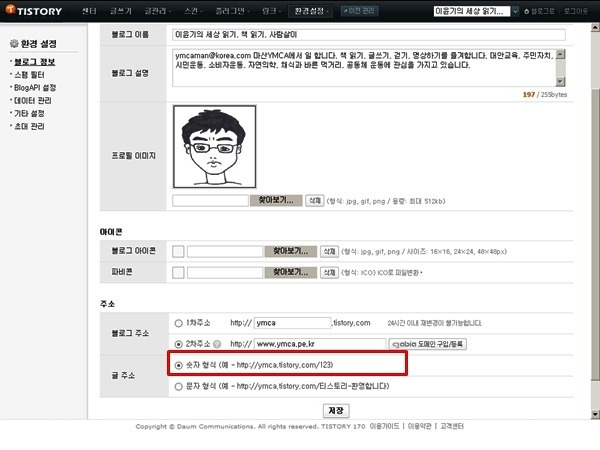
Task: Click the blog icon preview box
Action: point(178,252)
